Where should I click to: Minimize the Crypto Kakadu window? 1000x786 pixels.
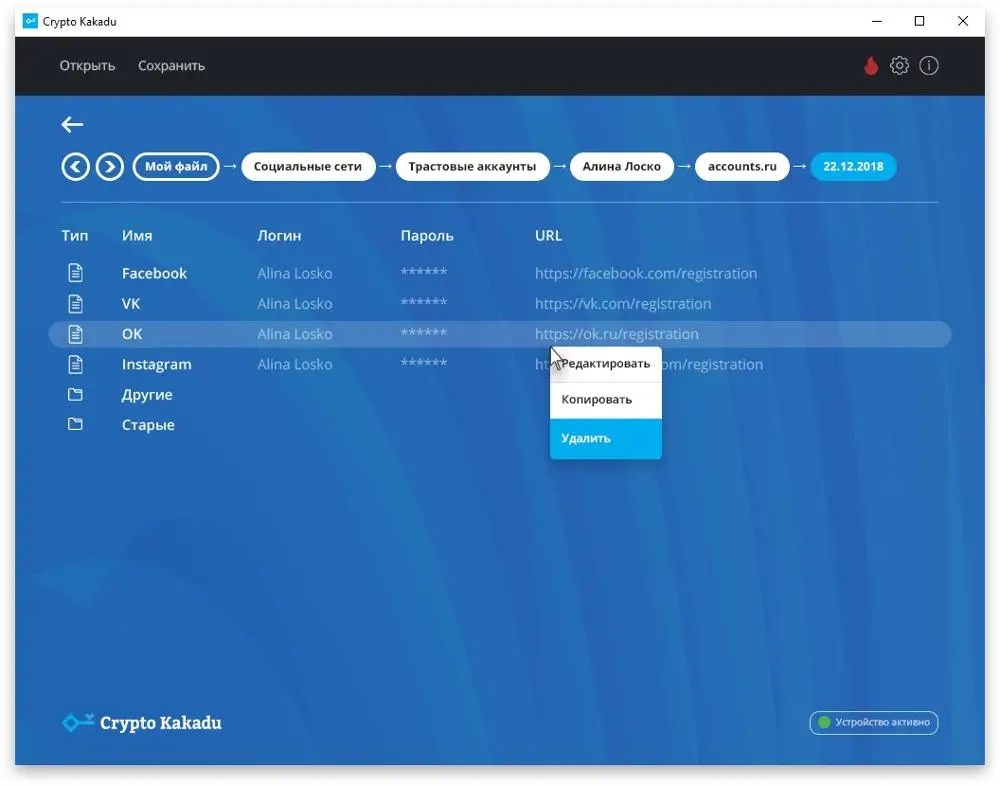(877, 21)
